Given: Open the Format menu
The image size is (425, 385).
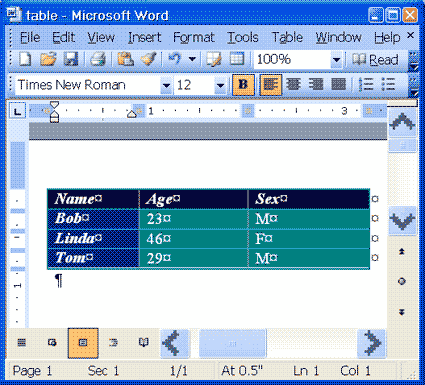Looking at the screenshot, I should coord(194,37).
